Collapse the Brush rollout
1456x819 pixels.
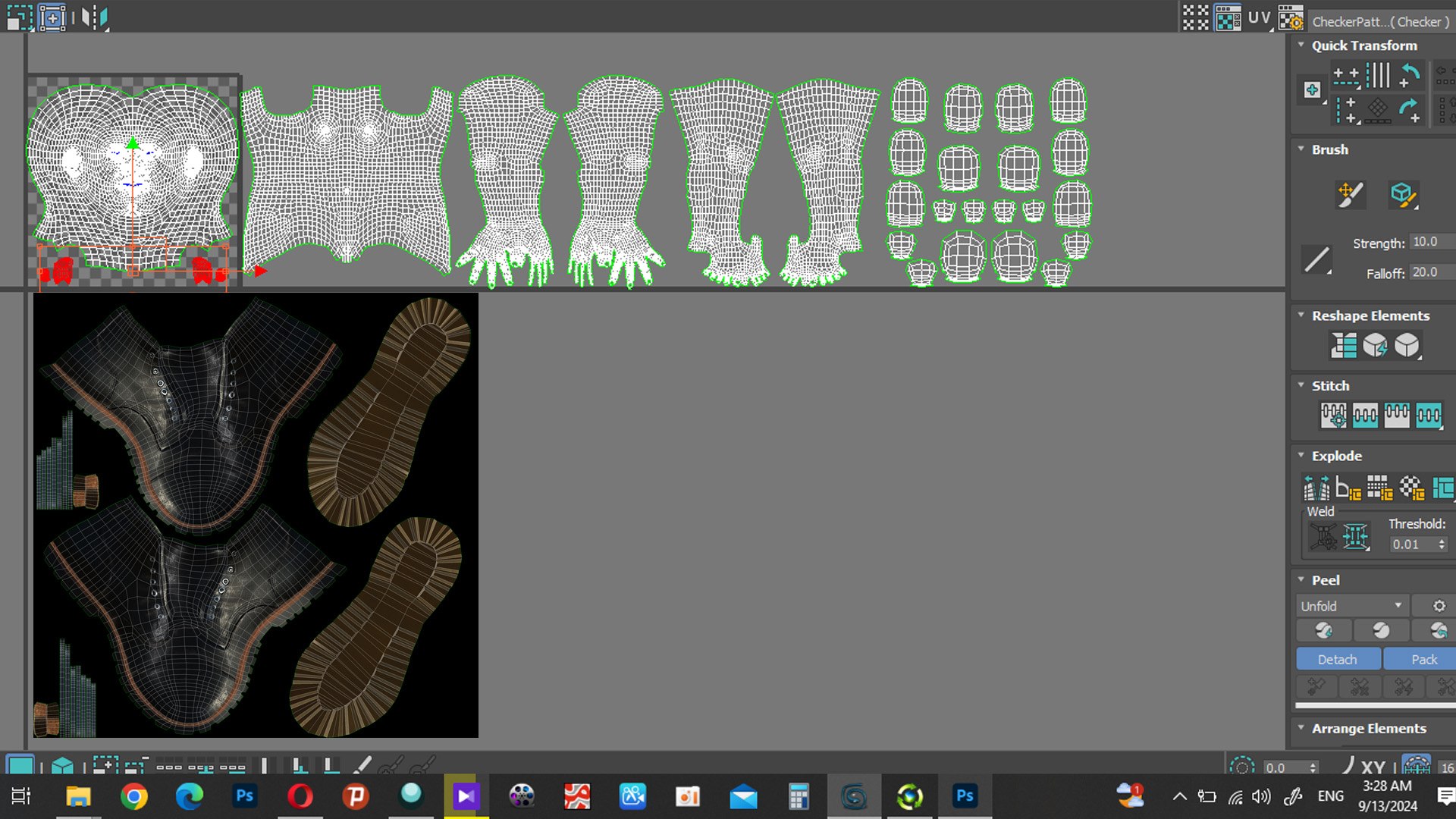click(x=1301, y=149)
